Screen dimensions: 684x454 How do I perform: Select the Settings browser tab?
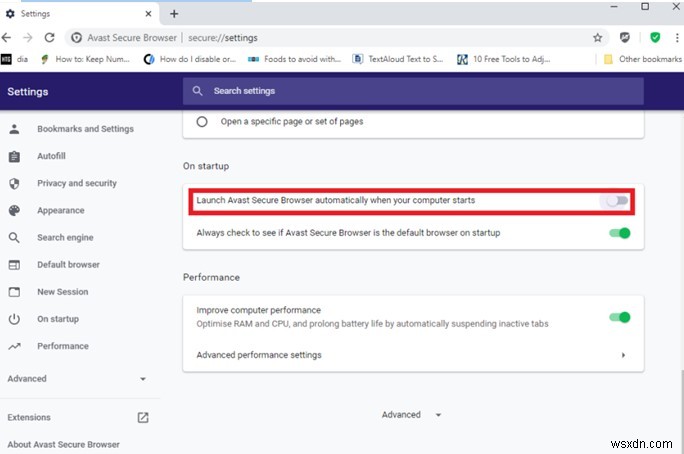point(79,14)
